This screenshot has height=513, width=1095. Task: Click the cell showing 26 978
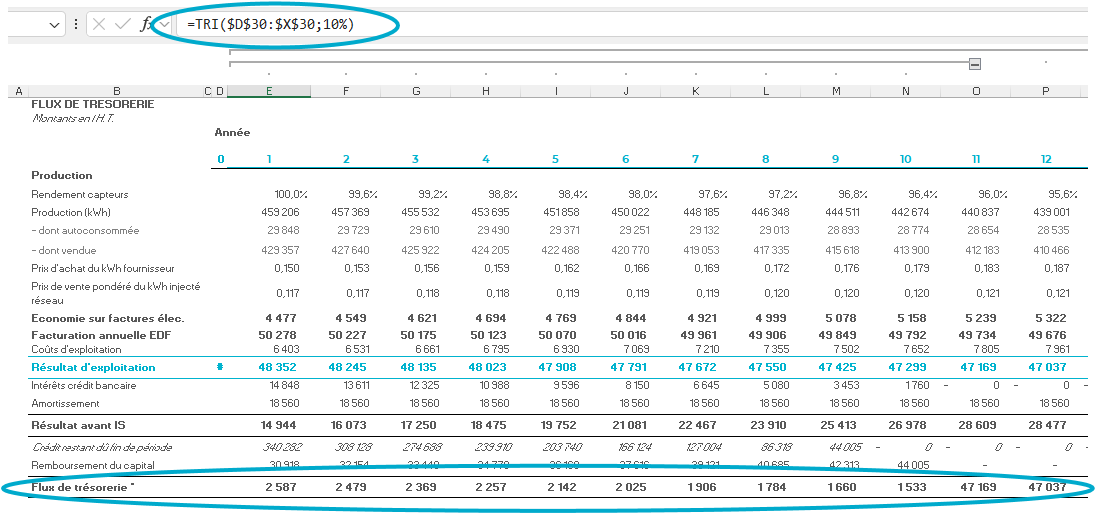[x=908, y=424]
